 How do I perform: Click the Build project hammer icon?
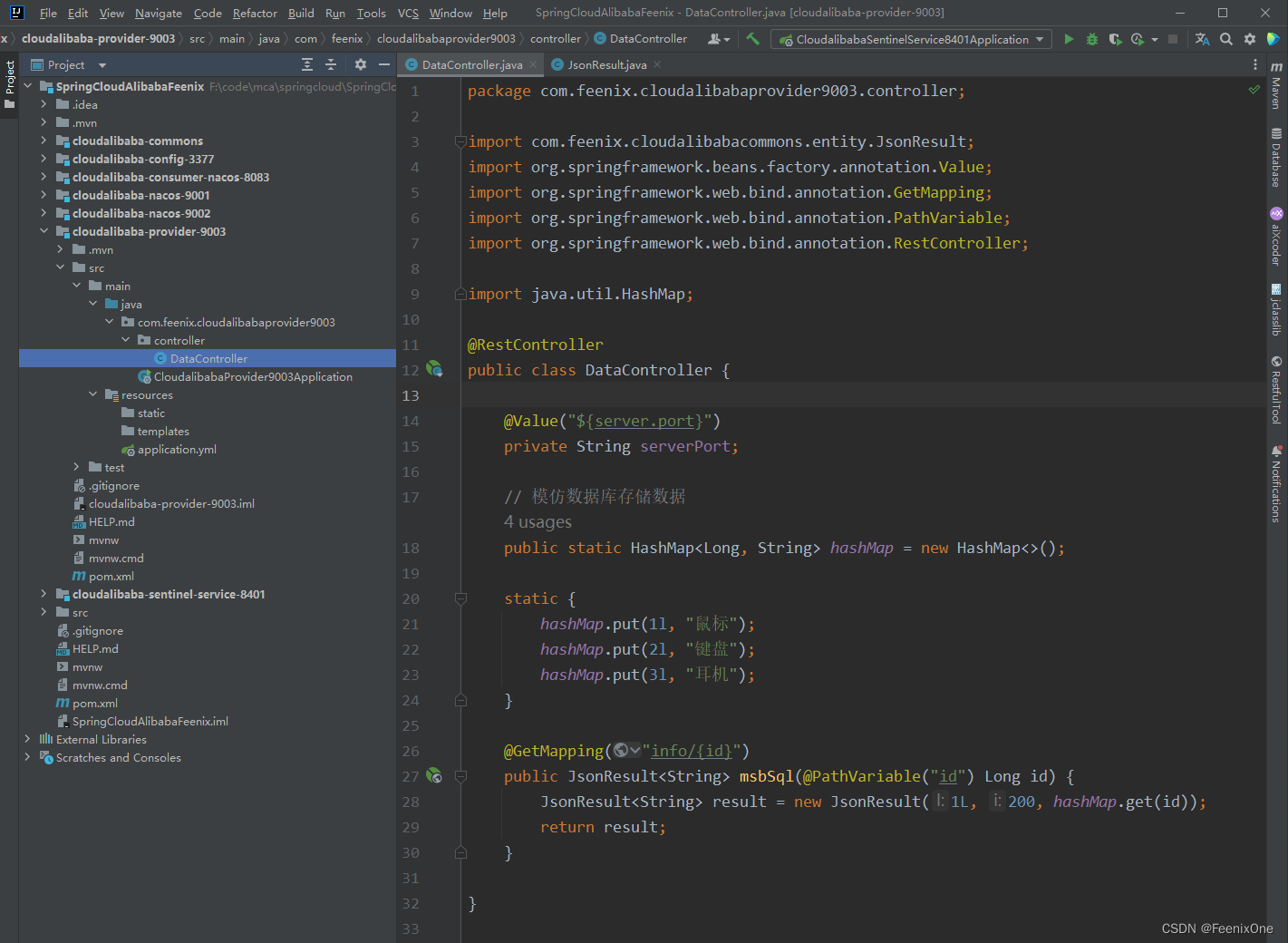tap(752, 39)
